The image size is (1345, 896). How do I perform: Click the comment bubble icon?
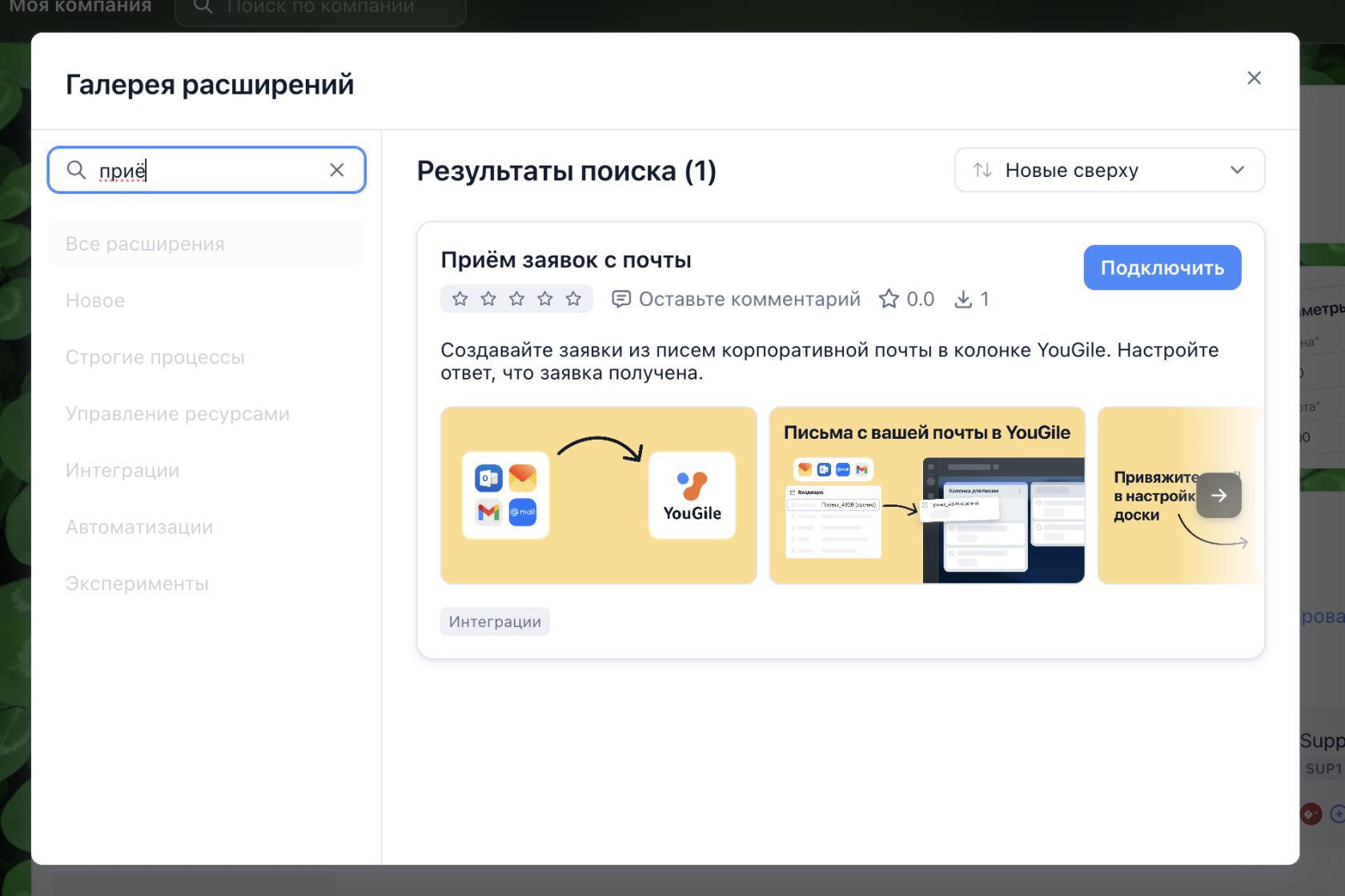[x=620, y=299]
